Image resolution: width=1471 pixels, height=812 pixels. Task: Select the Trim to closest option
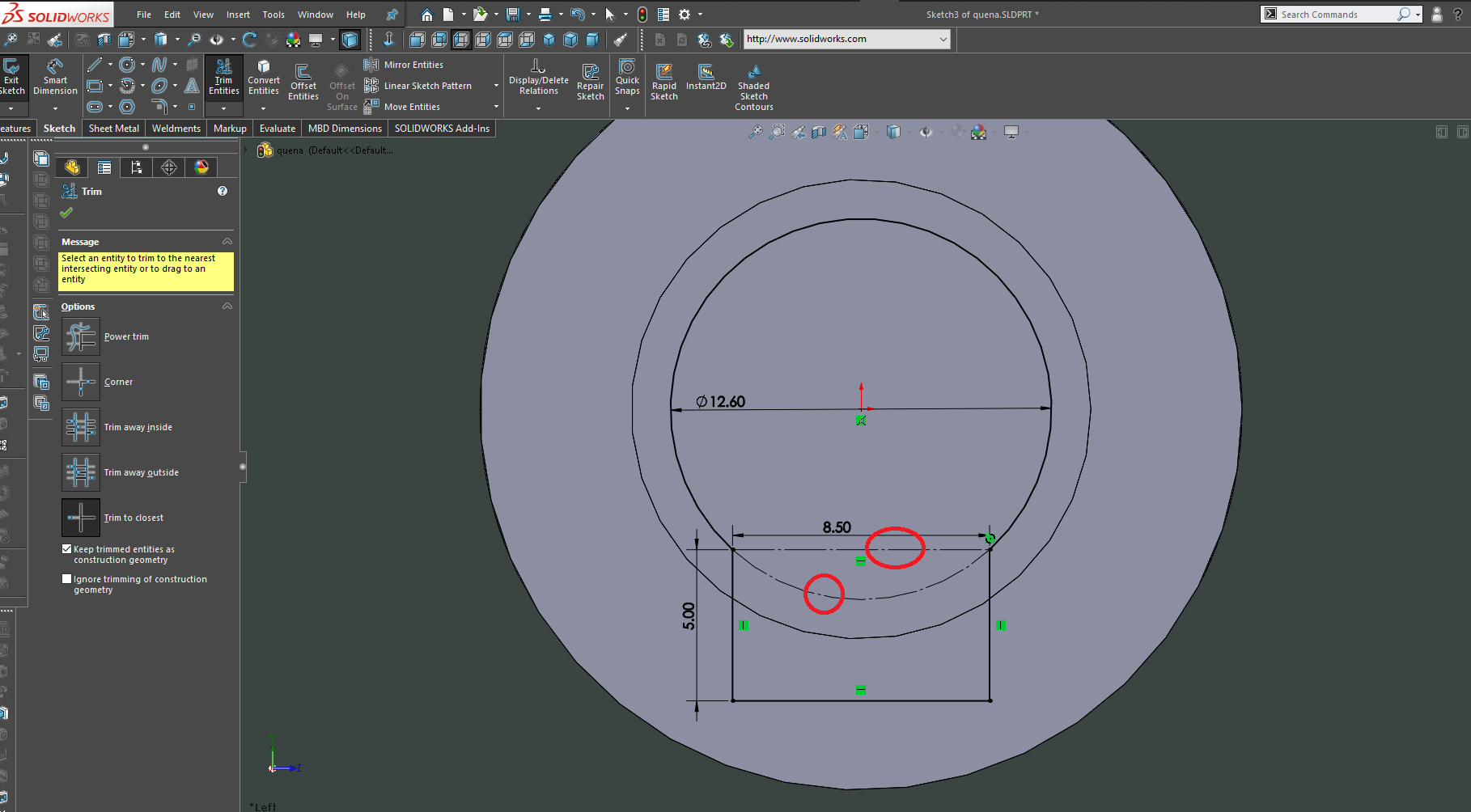click(81, 518)
